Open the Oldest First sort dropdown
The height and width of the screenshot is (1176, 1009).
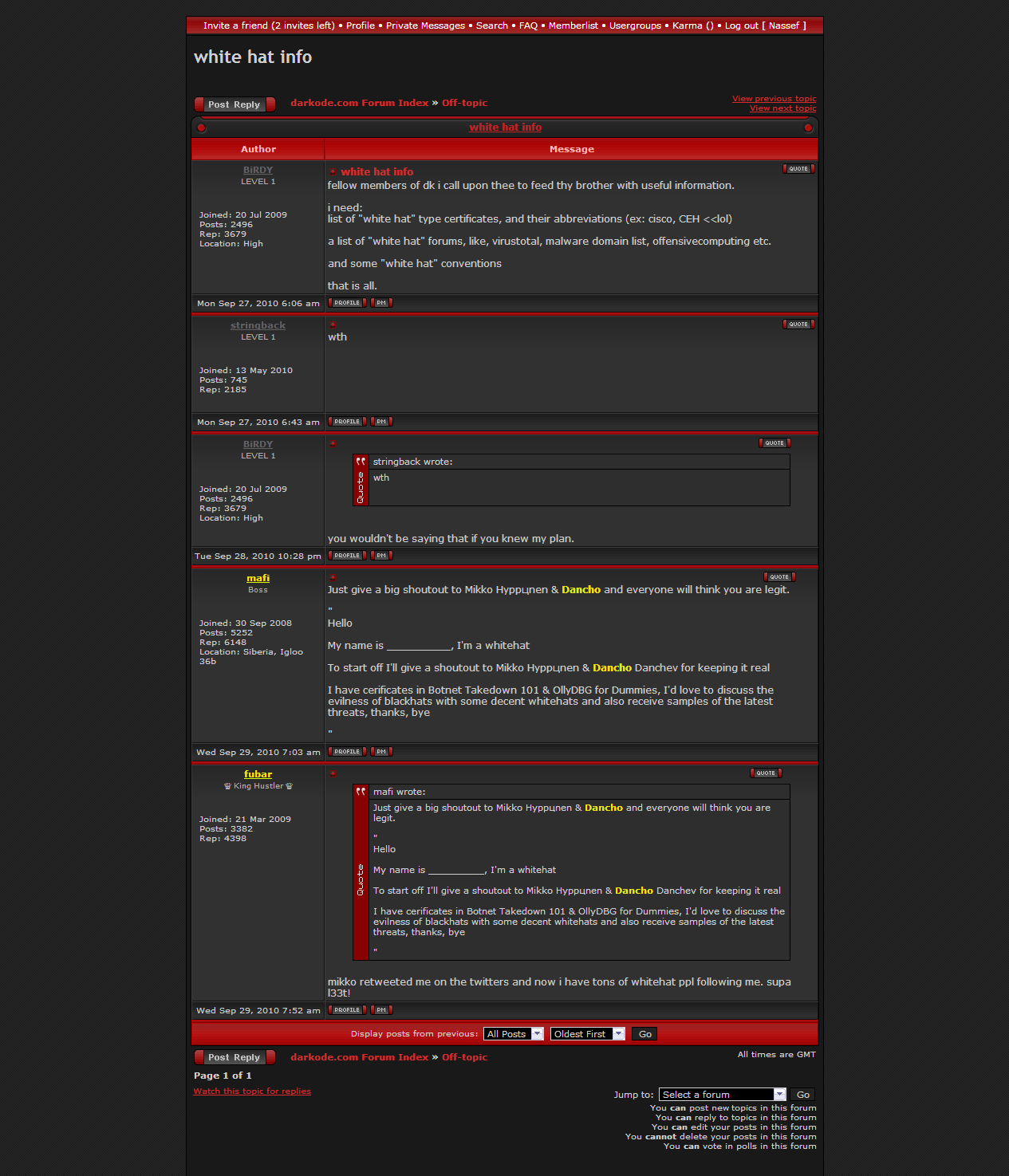pos(587,1034)
